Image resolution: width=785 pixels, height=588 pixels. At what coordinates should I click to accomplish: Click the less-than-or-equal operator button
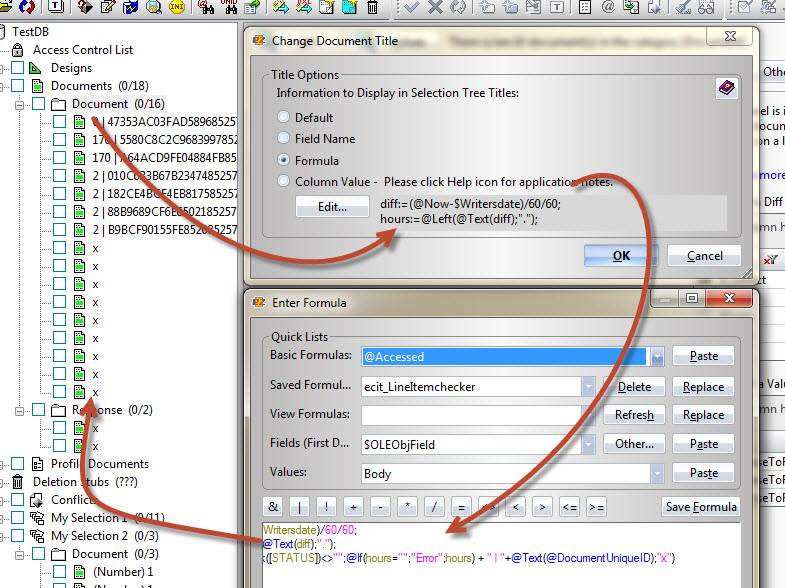coord(570,507)
